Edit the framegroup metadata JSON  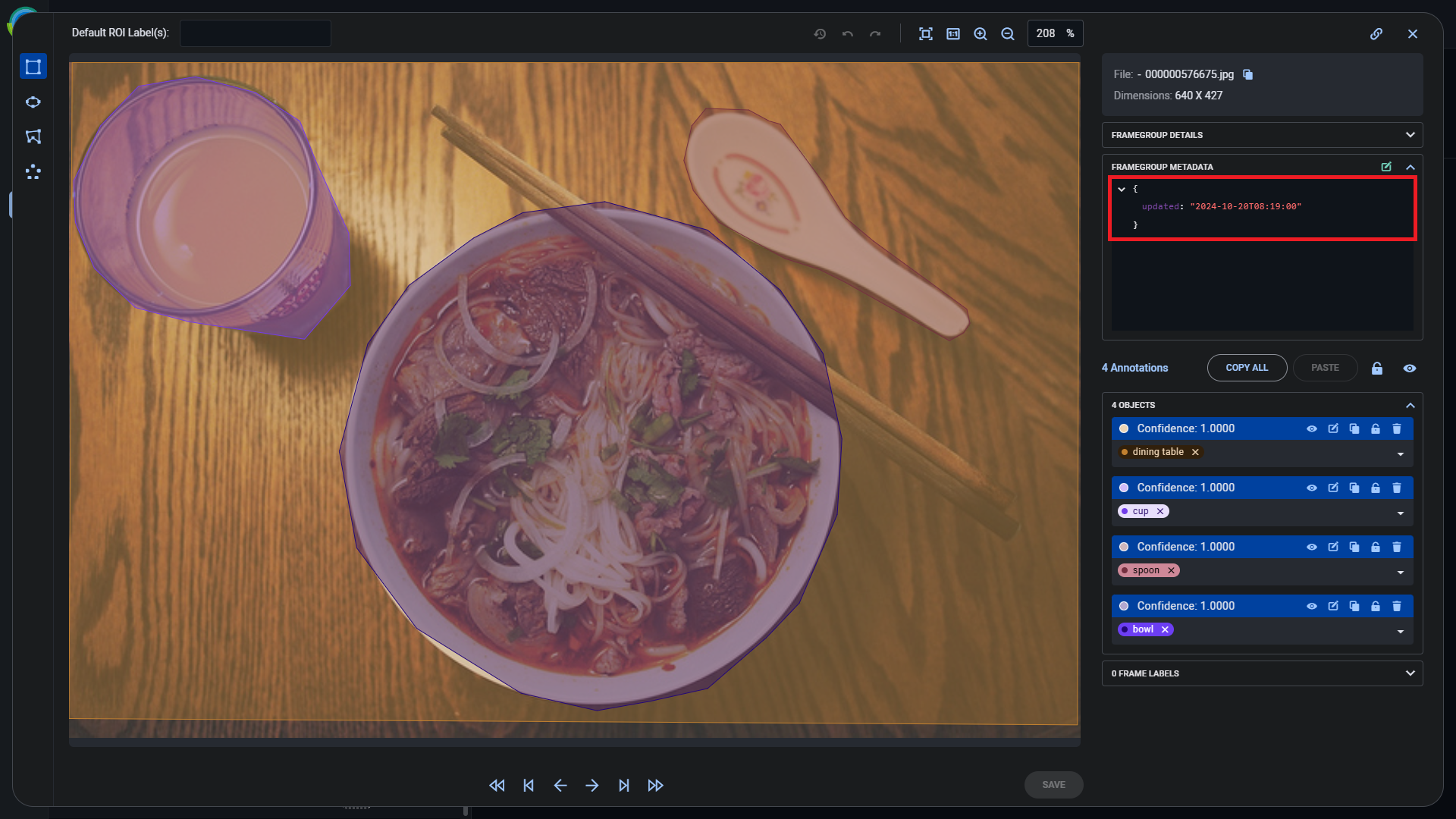click(1386, 167)
